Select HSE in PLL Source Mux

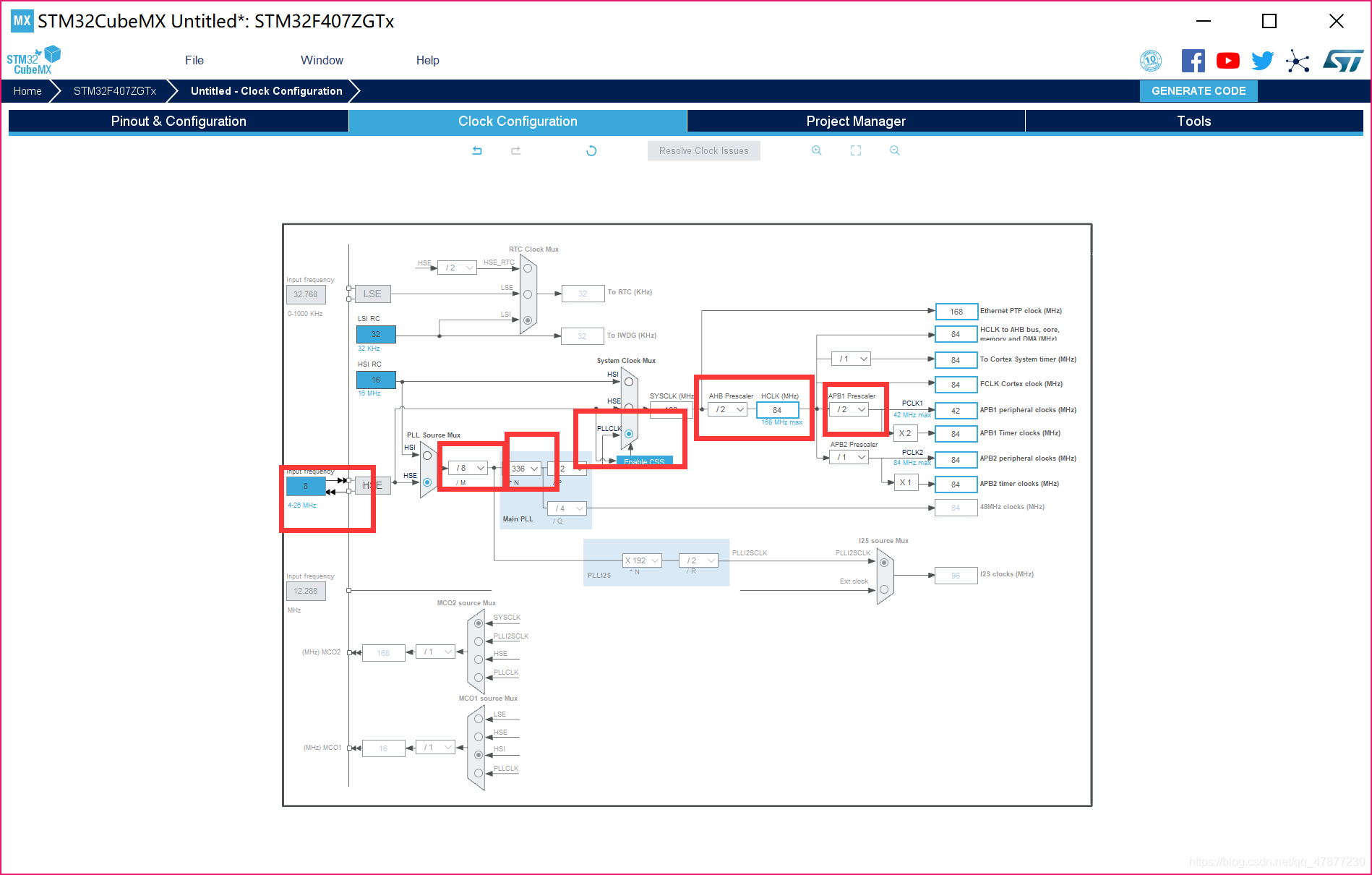(x=427, y=482)
